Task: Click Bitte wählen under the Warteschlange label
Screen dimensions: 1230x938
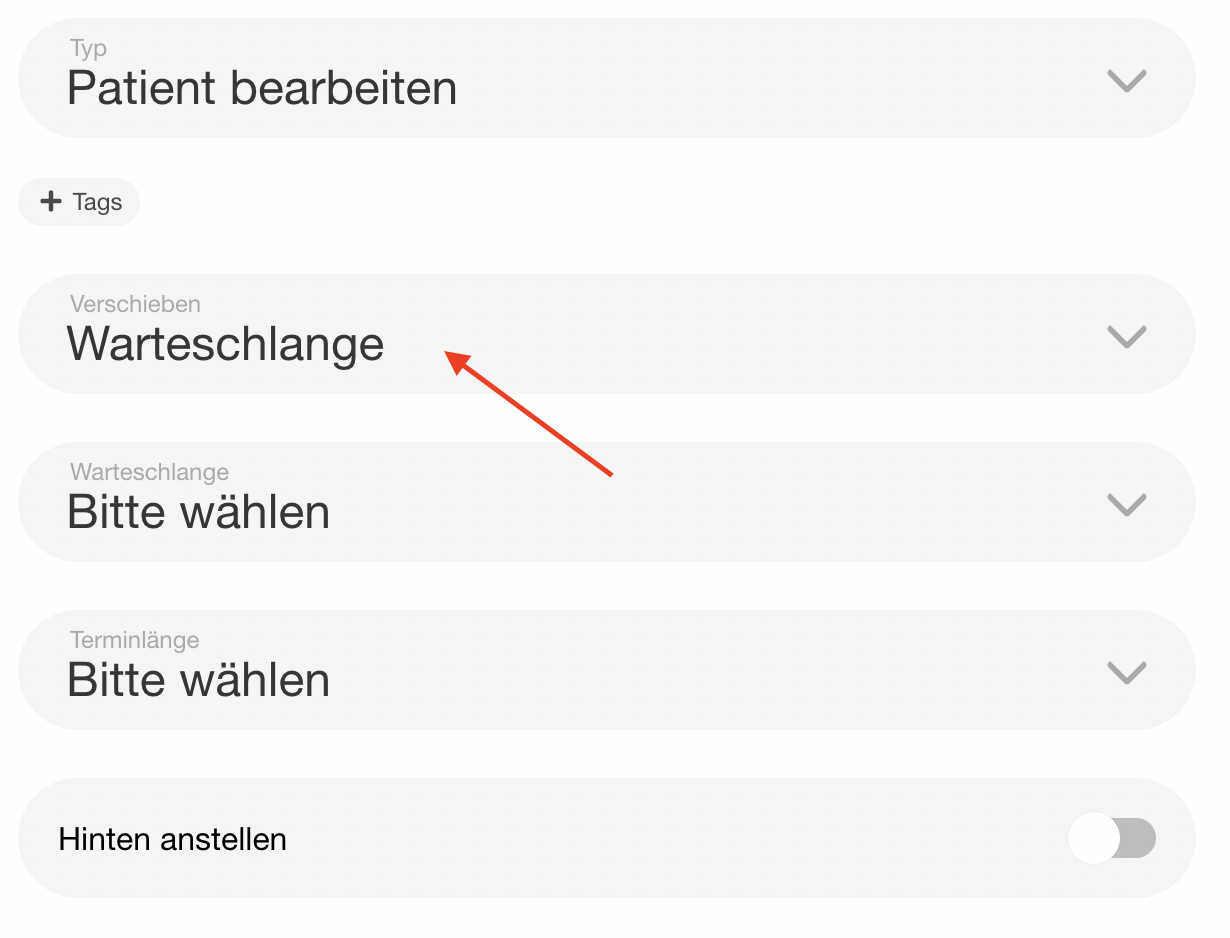Action: click(x=198, y=513)
